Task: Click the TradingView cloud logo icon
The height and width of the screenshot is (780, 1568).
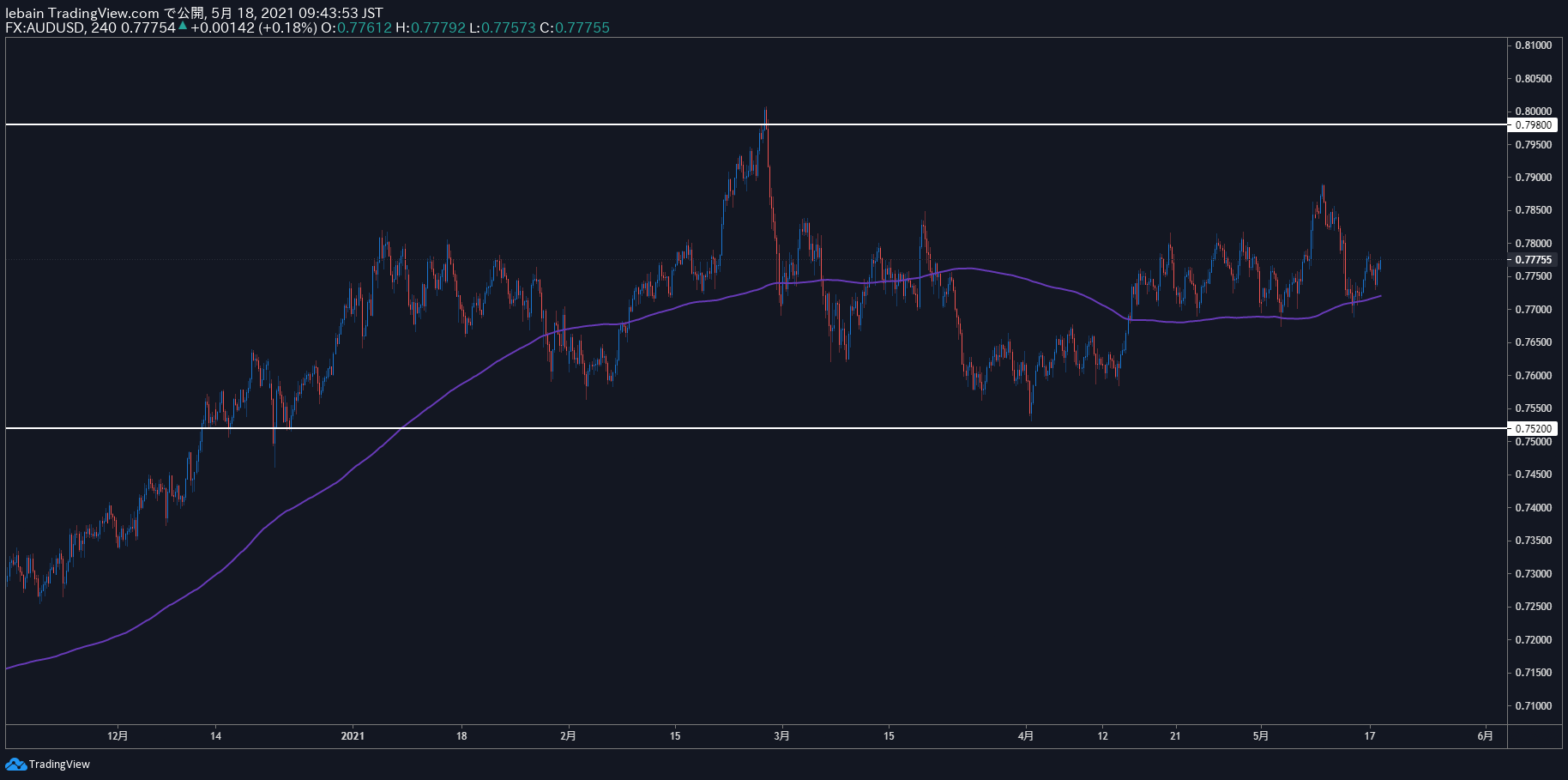Action: coord(15,764)
